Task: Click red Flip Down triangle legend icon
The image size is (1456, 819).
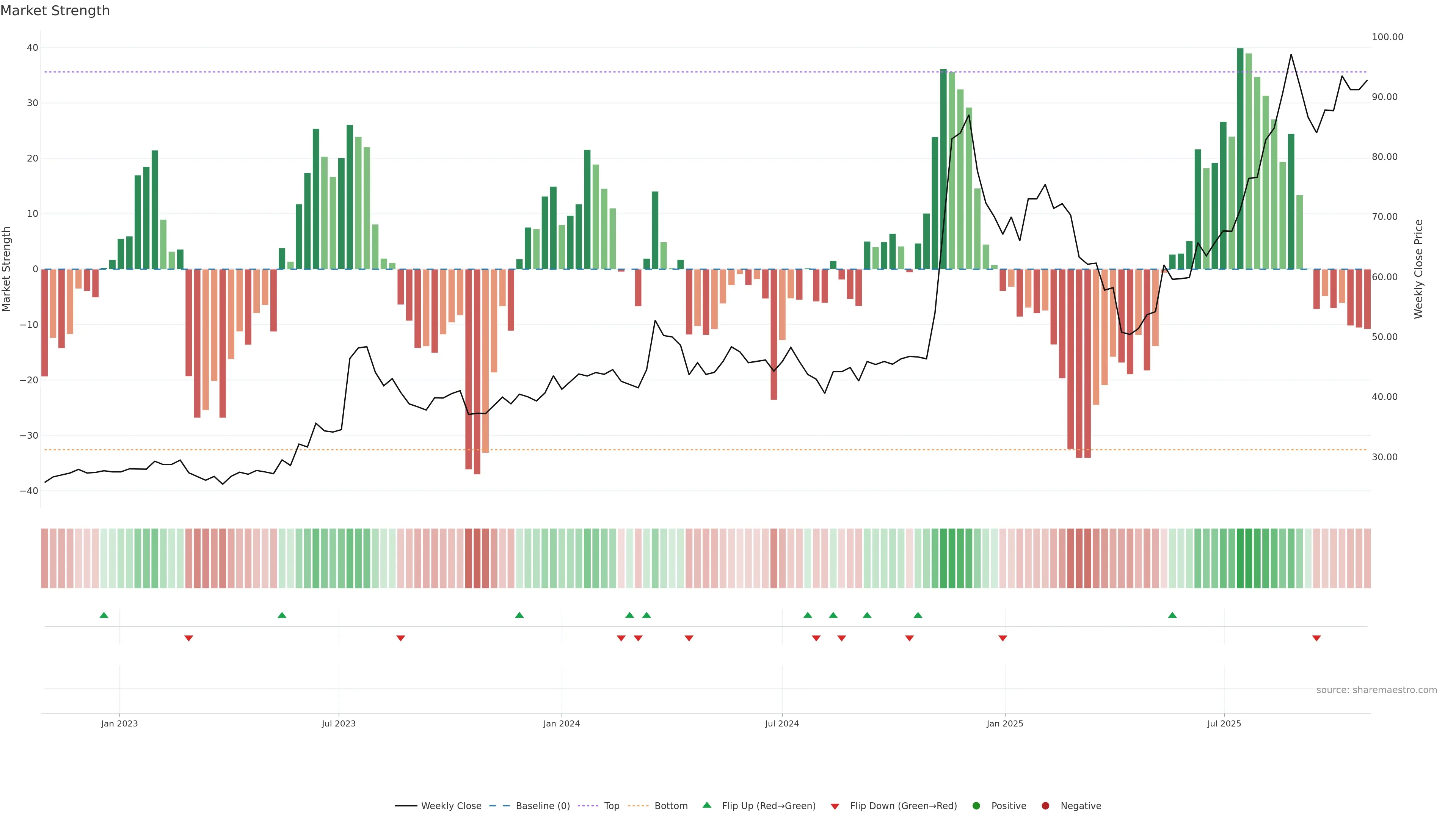Action: point(835,806)
